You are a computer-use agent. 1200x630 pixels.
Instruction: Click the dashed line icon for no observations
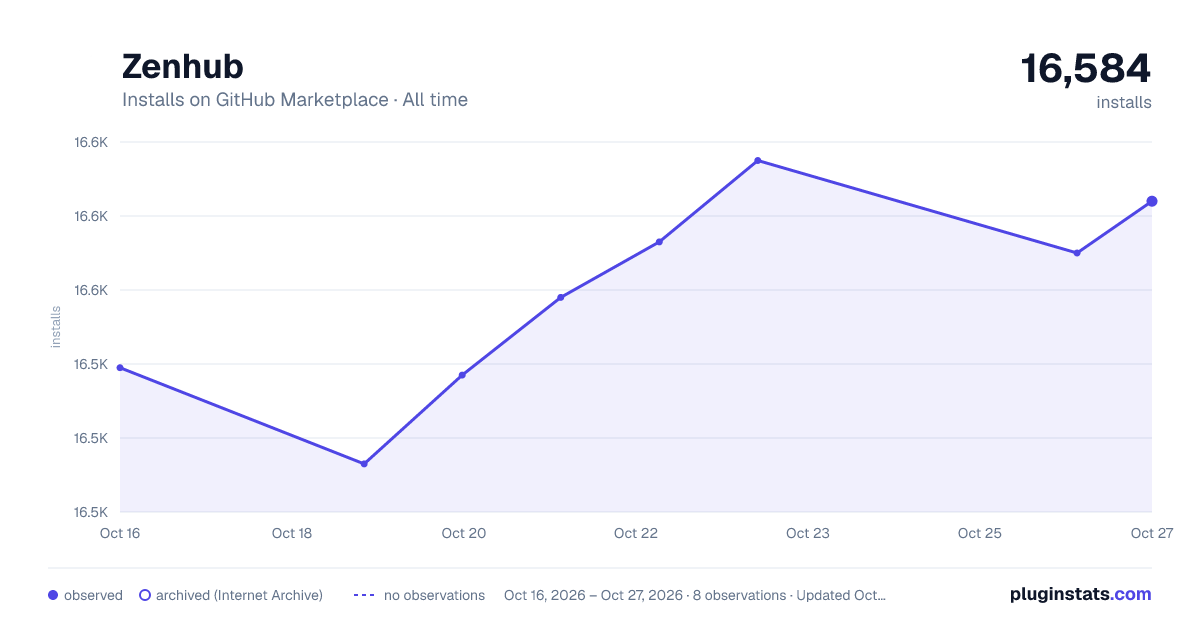(364, 595)
